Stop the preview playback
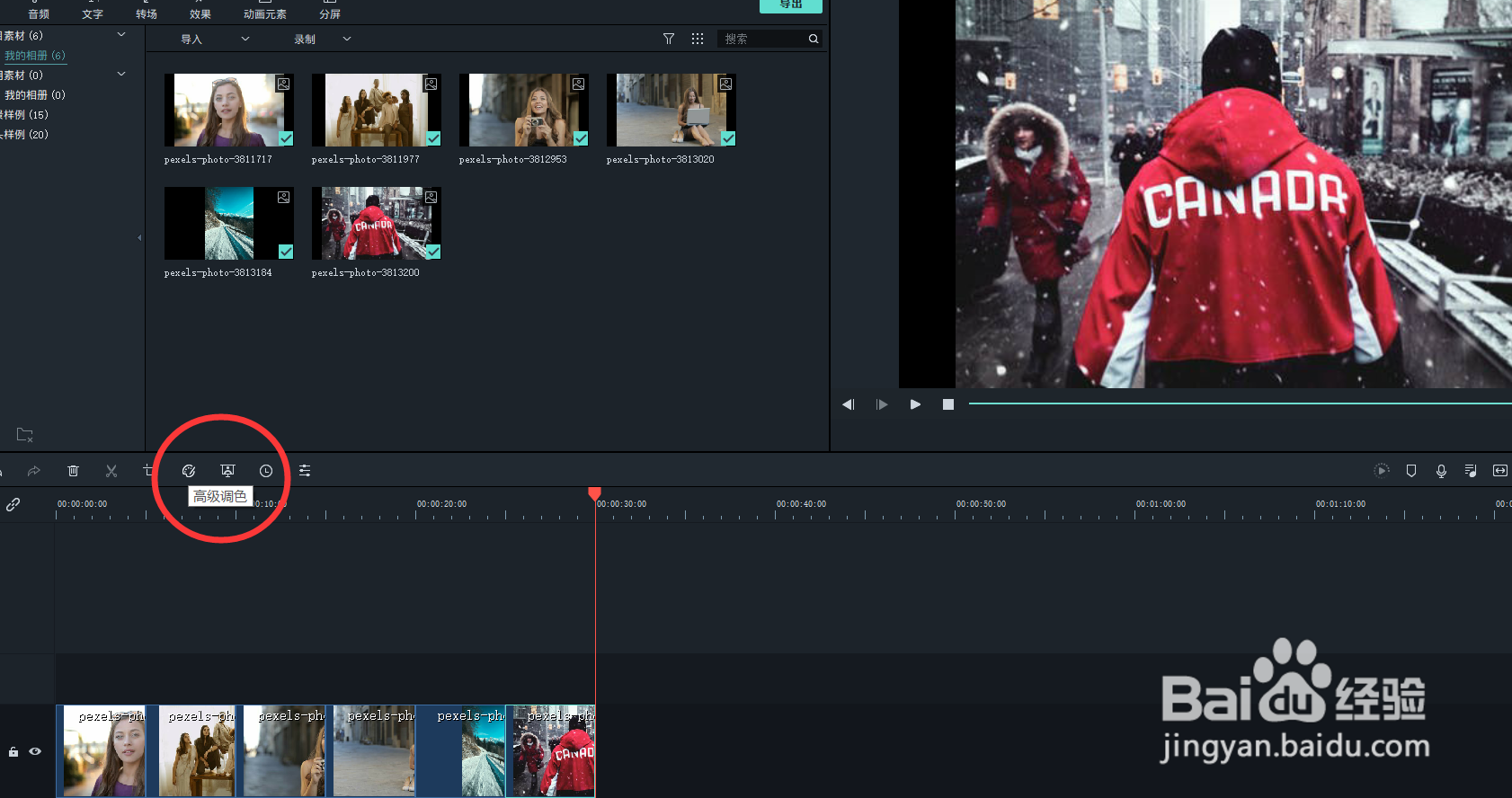This screenshot has width=1512, height=798. click(x=947, y=404)
